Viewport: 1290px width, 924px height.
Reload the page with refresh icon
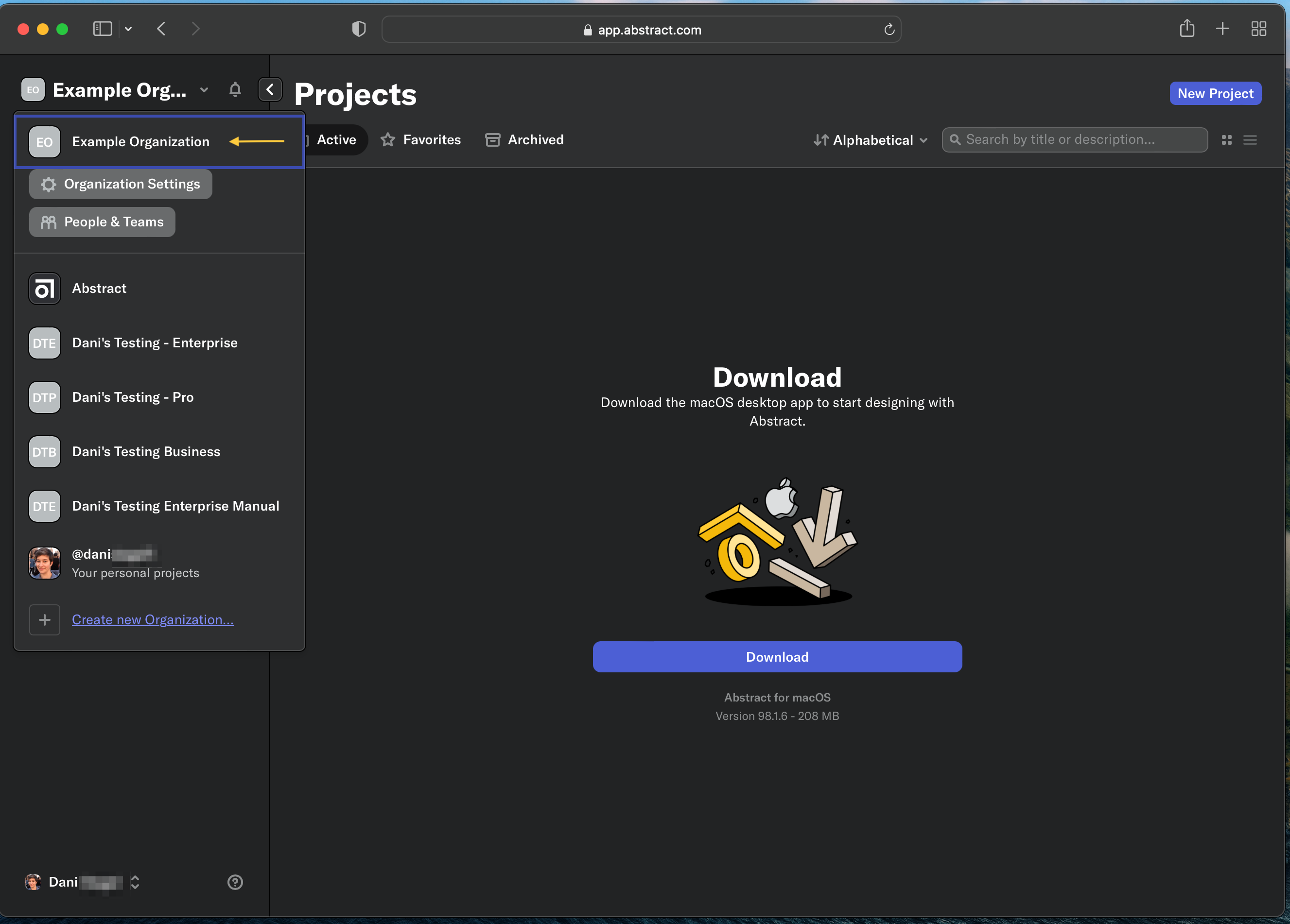[x=889, y=30]
